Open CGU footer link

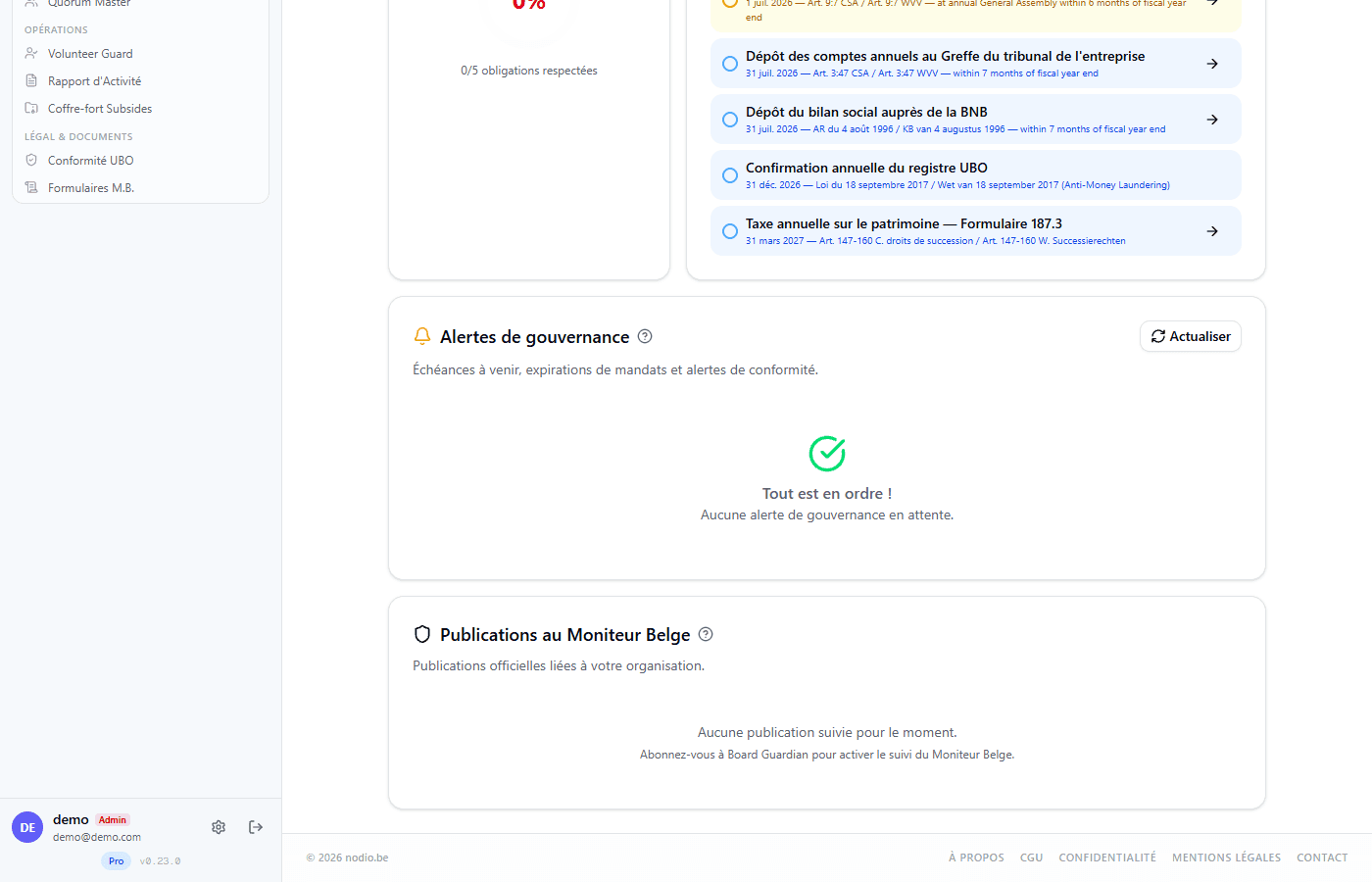[1031, 857]
